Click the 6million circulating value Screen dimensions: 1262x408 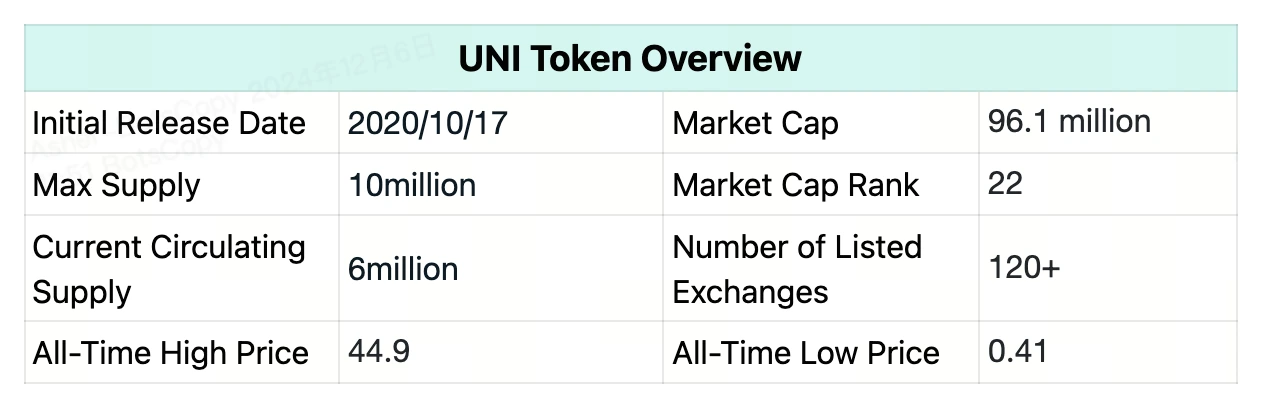[x=403, y=269]
